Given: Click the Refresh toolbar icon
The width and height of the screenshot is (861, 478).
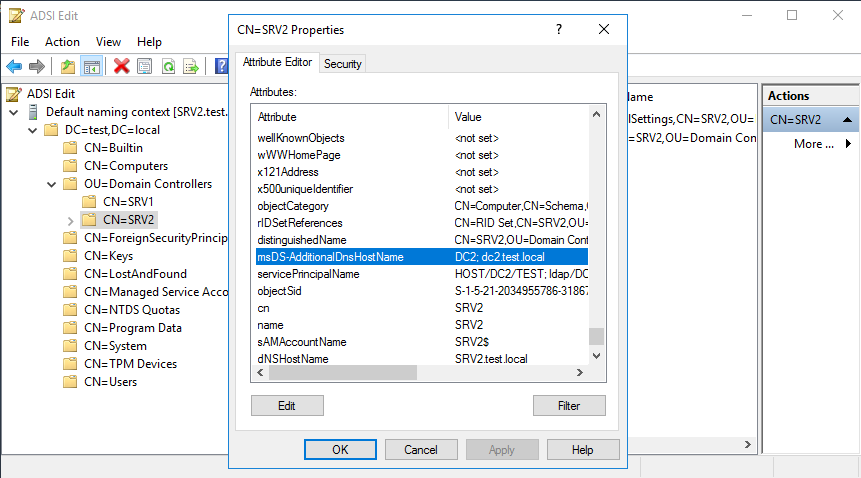Looking at the screenshot, I should (168, 66).
